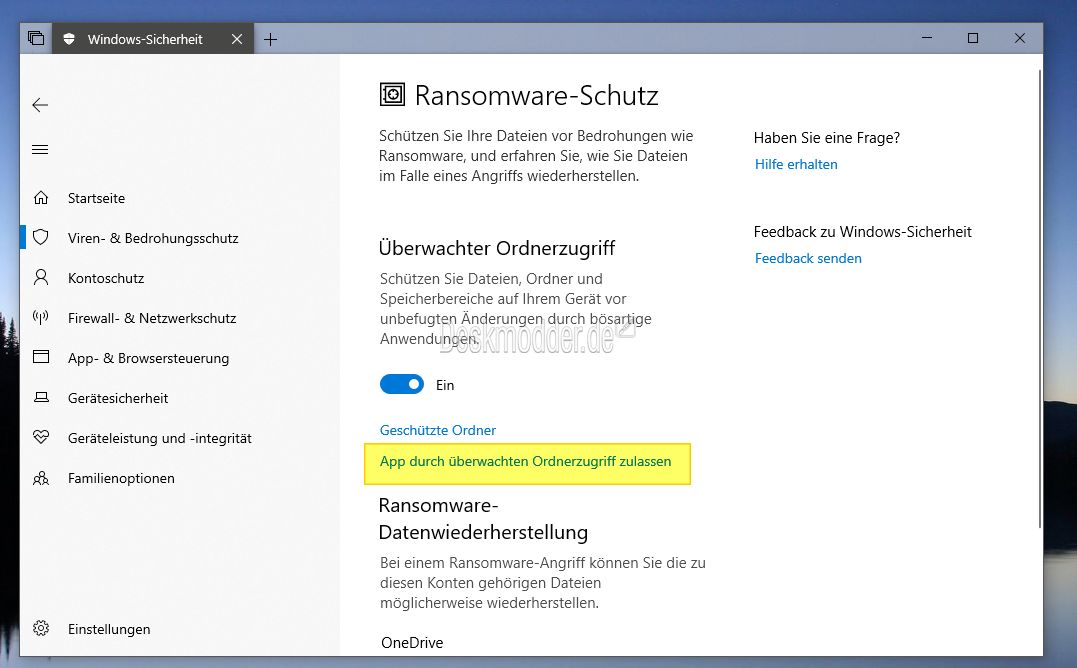Click the laptop icon for Gerätesicherheit

click(x=41, y=398)
